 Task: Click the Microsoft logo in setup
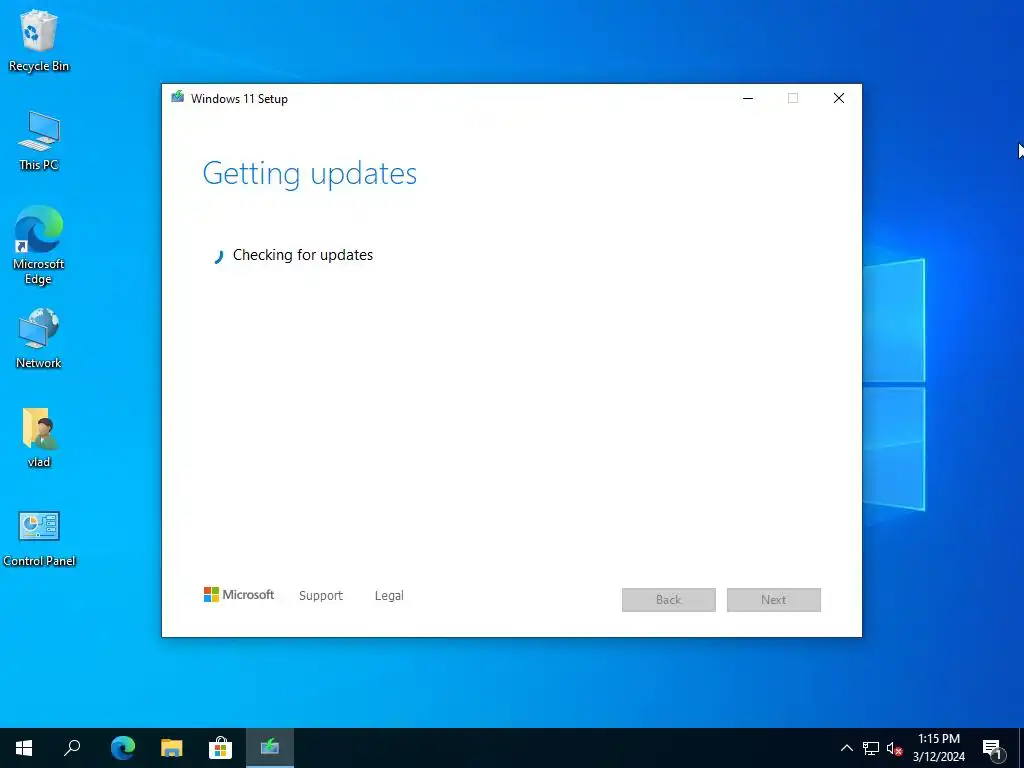239,595
